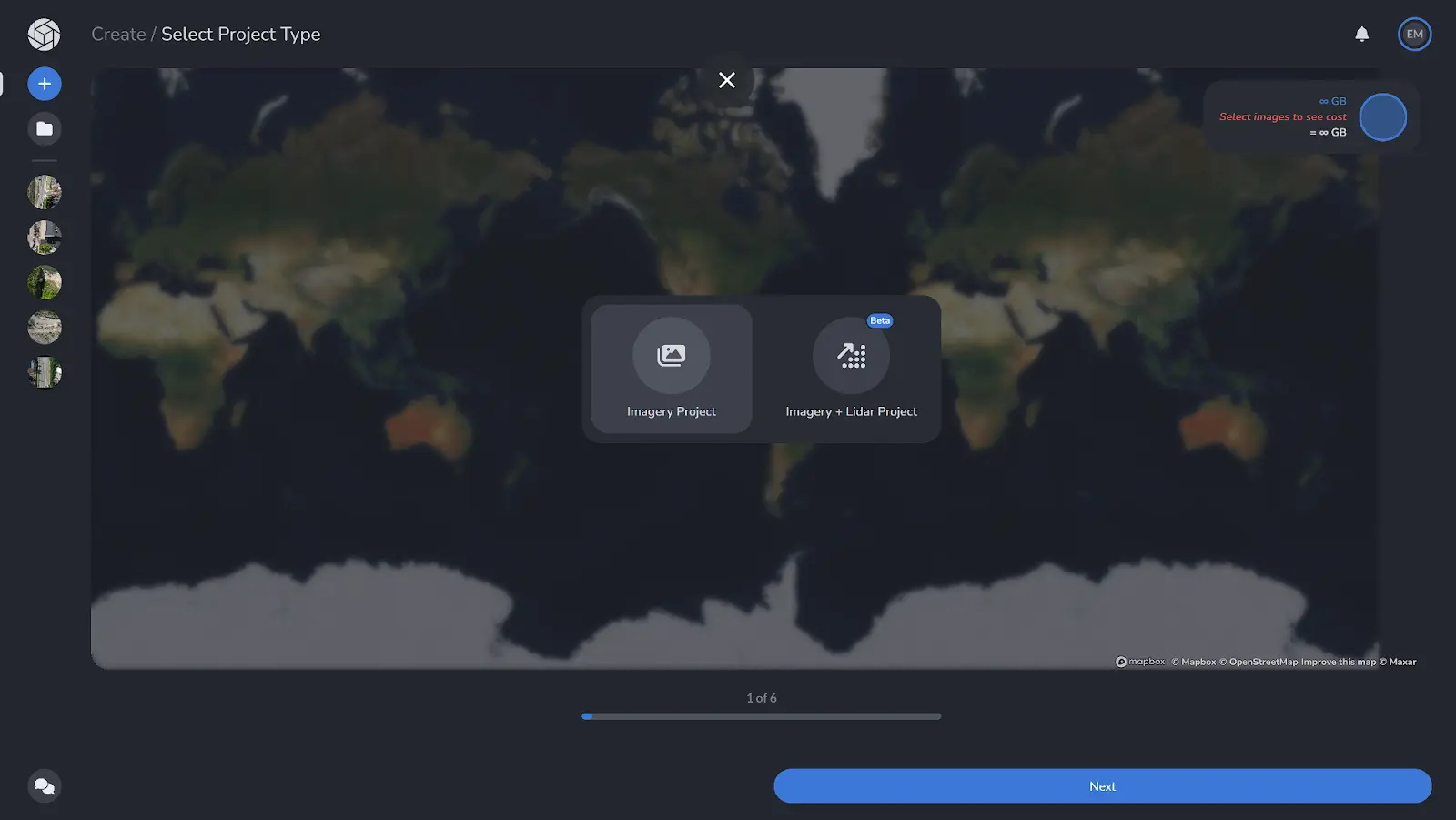Open the chat support bubble icon

[x=44, y=785]
